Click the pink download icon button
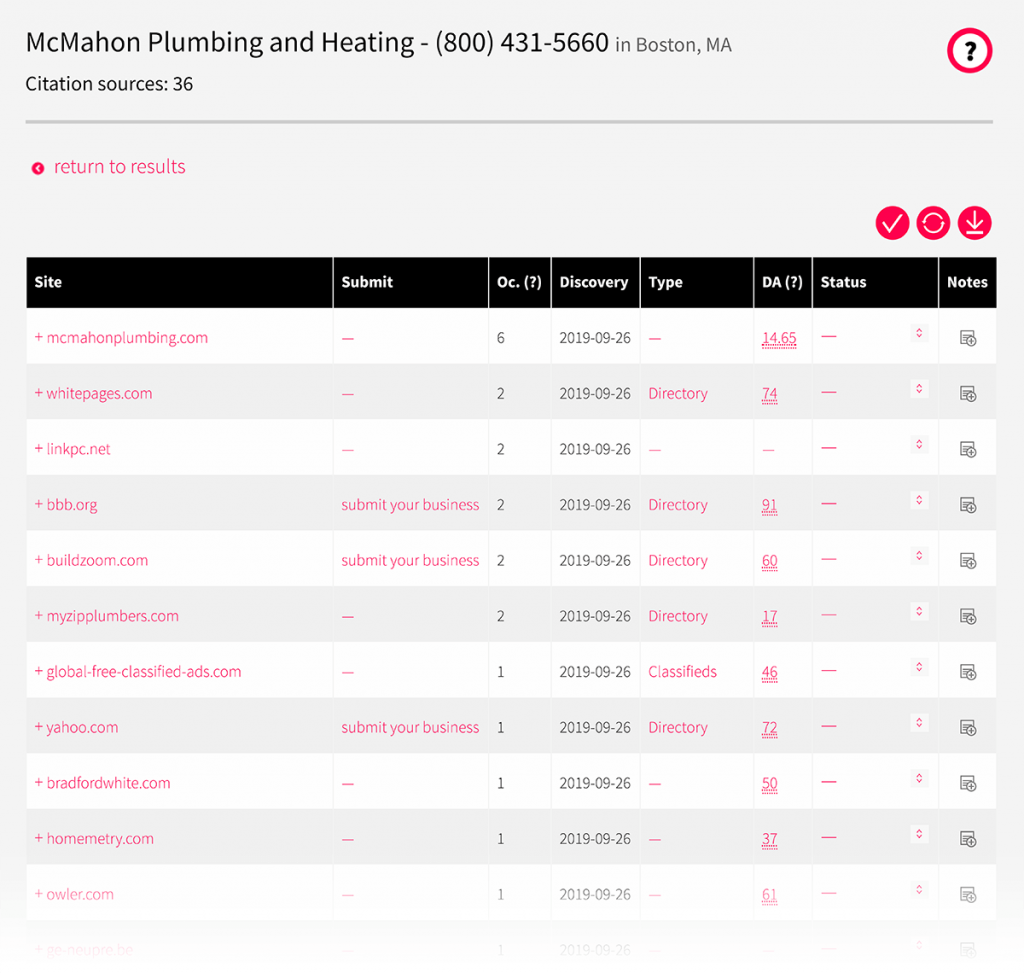The width and height of the screenshot is (1024, 973). coord(974,223)
